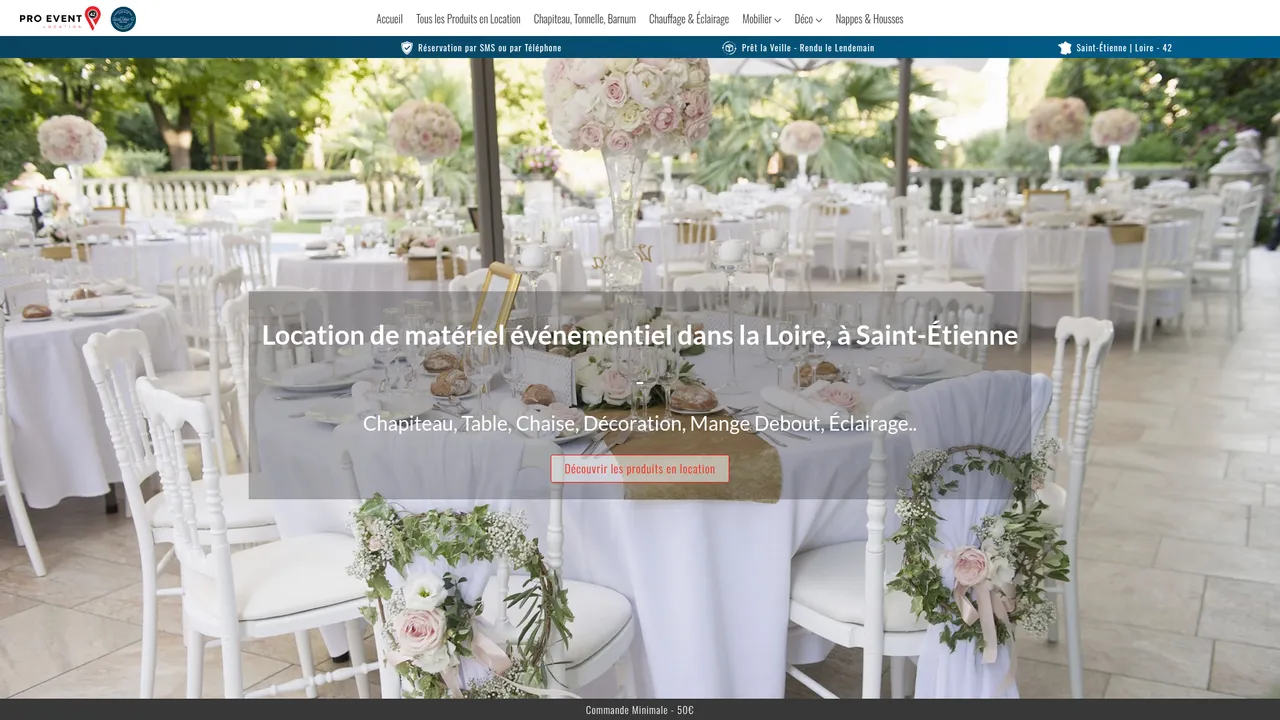This screenshot has height=720, width=1280.
Task: Click the 'Location de matériel événementiel' headline
Action: 640,335
